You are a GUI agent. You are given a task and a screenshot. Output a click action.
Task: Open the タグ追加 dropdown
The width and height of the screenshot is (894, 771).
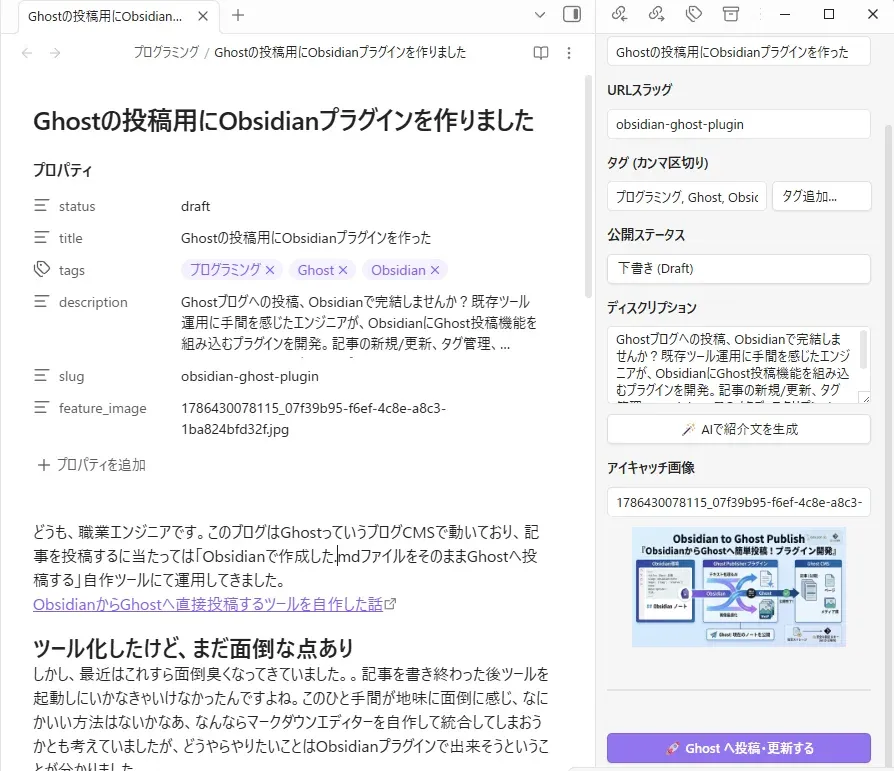coord(822,197)
